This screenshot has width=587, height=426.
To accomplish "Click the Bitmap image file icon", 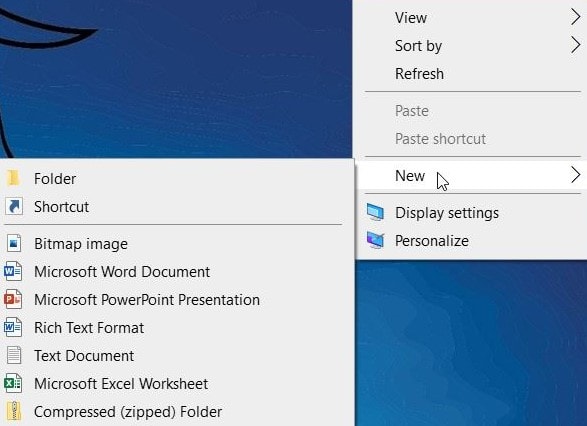I will coord(14,243).
